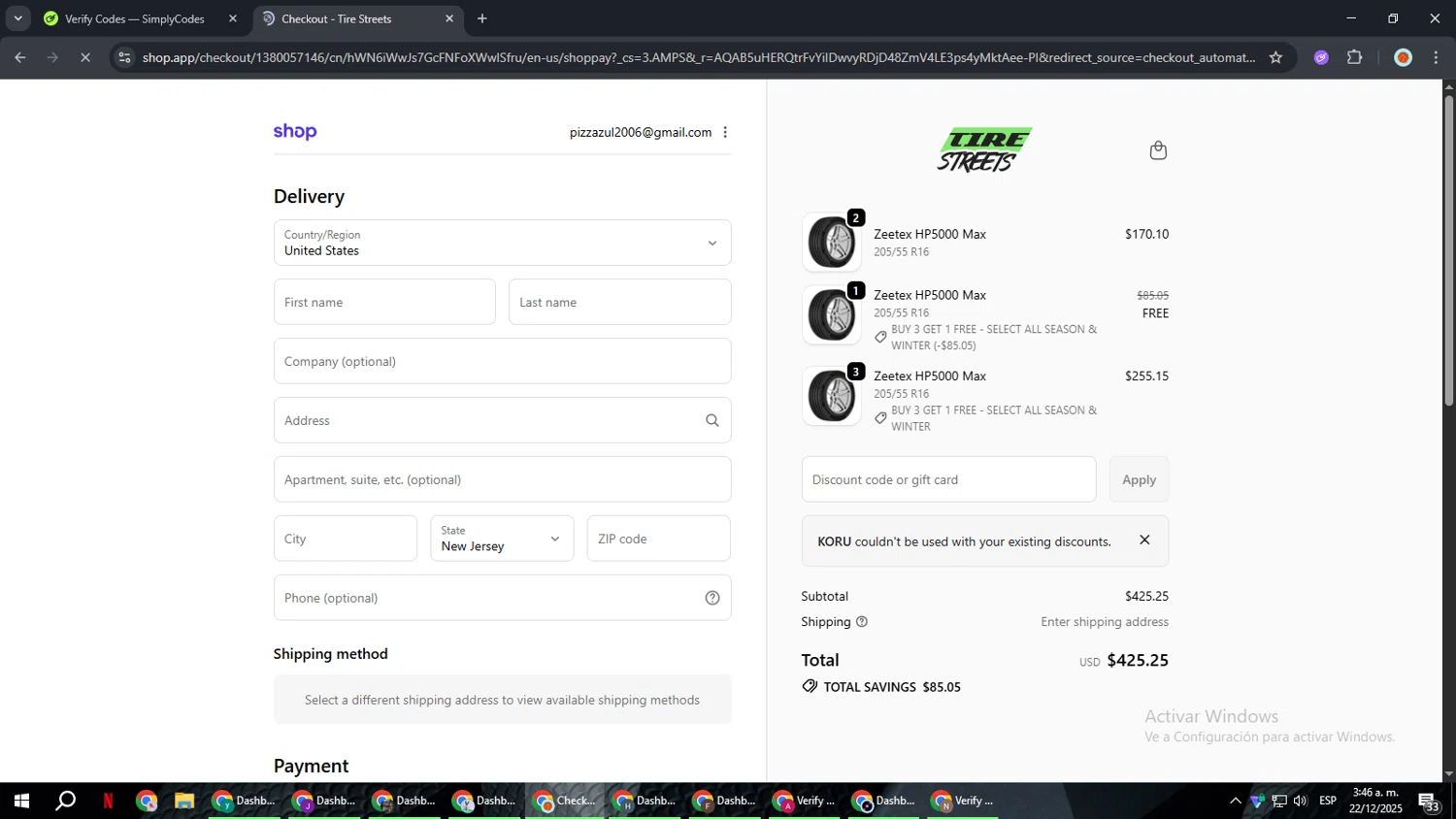
Task: Click the City field
Action: (x=346, y=539)
